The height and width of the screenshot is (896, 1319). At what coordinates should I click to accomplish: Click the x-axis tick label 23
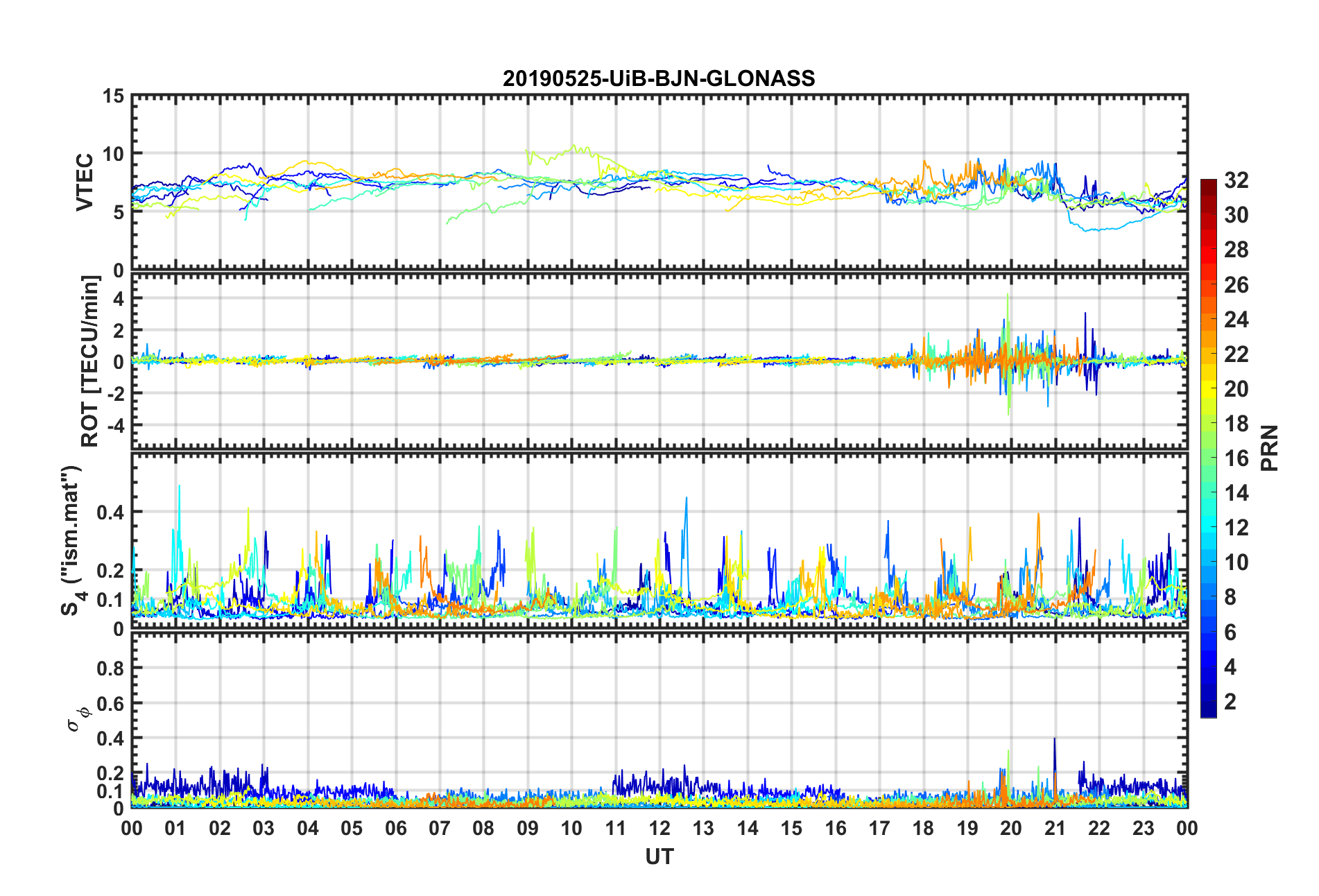[x=1144, y=829]
